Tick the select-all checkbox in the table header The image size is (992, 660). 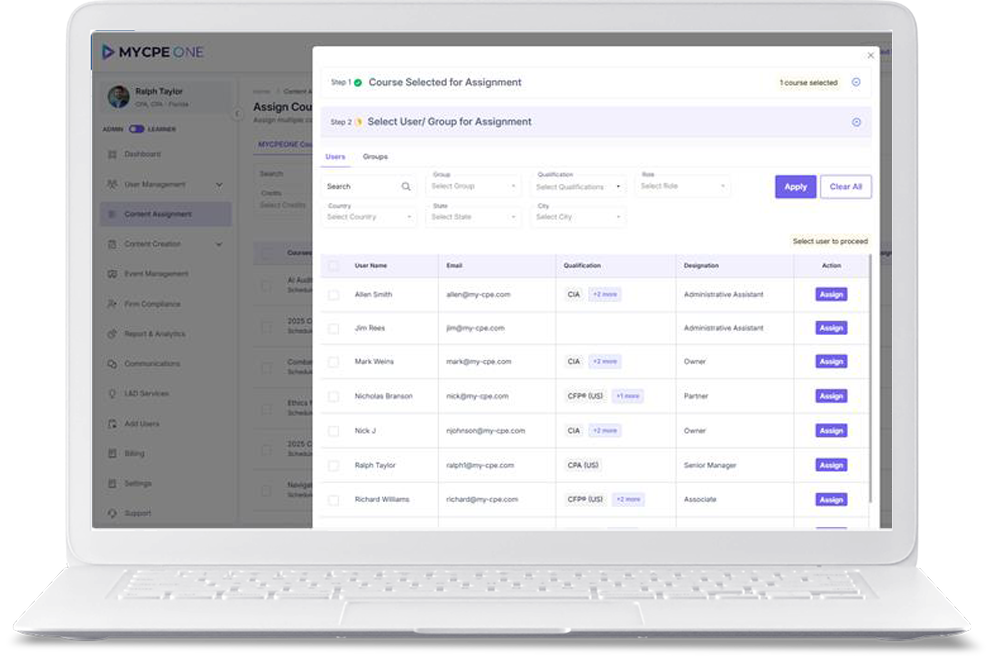(x=333, y=266)
